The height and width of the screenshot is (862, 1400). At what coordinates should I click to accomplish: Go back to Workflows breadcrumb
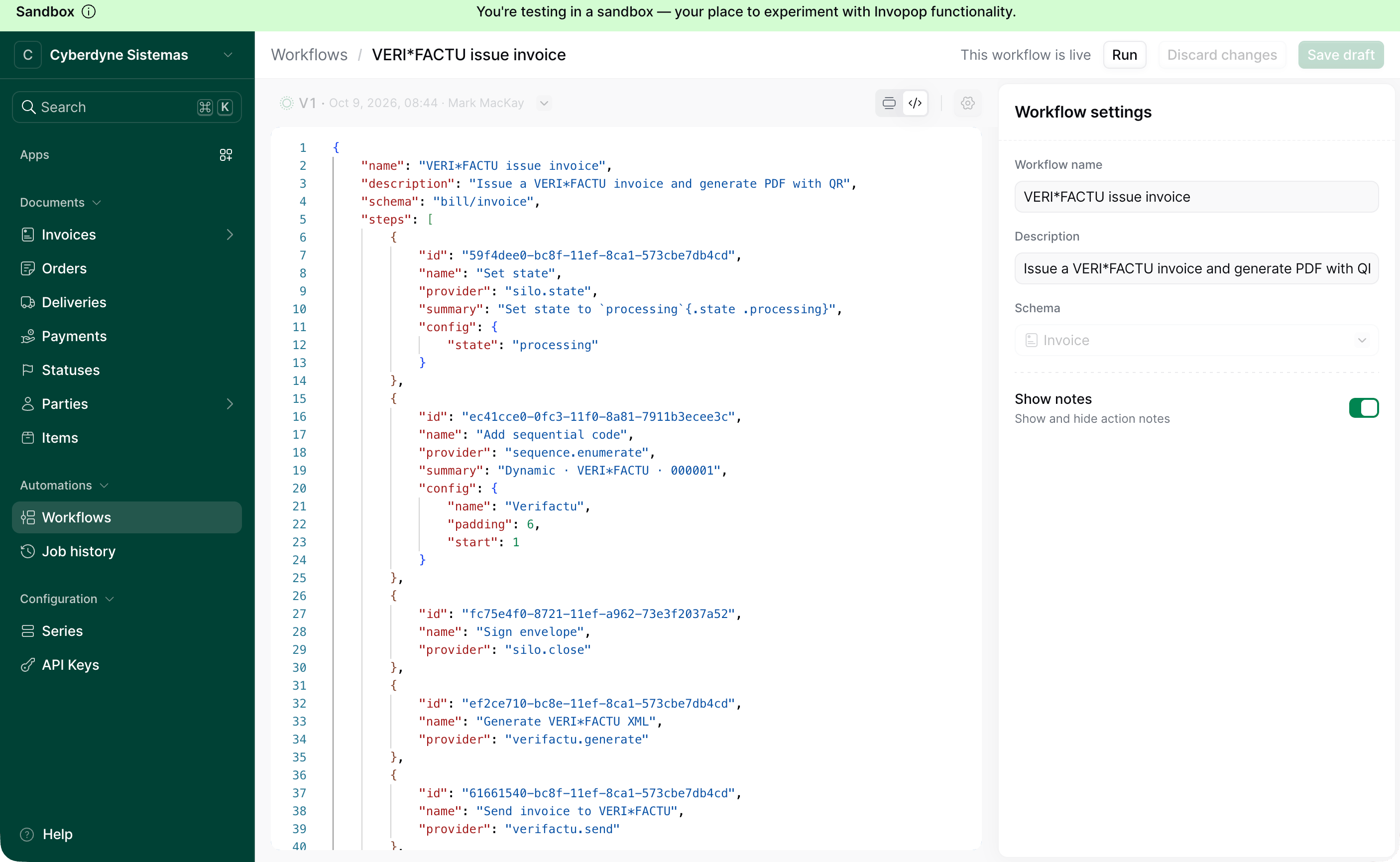[309, 55]
